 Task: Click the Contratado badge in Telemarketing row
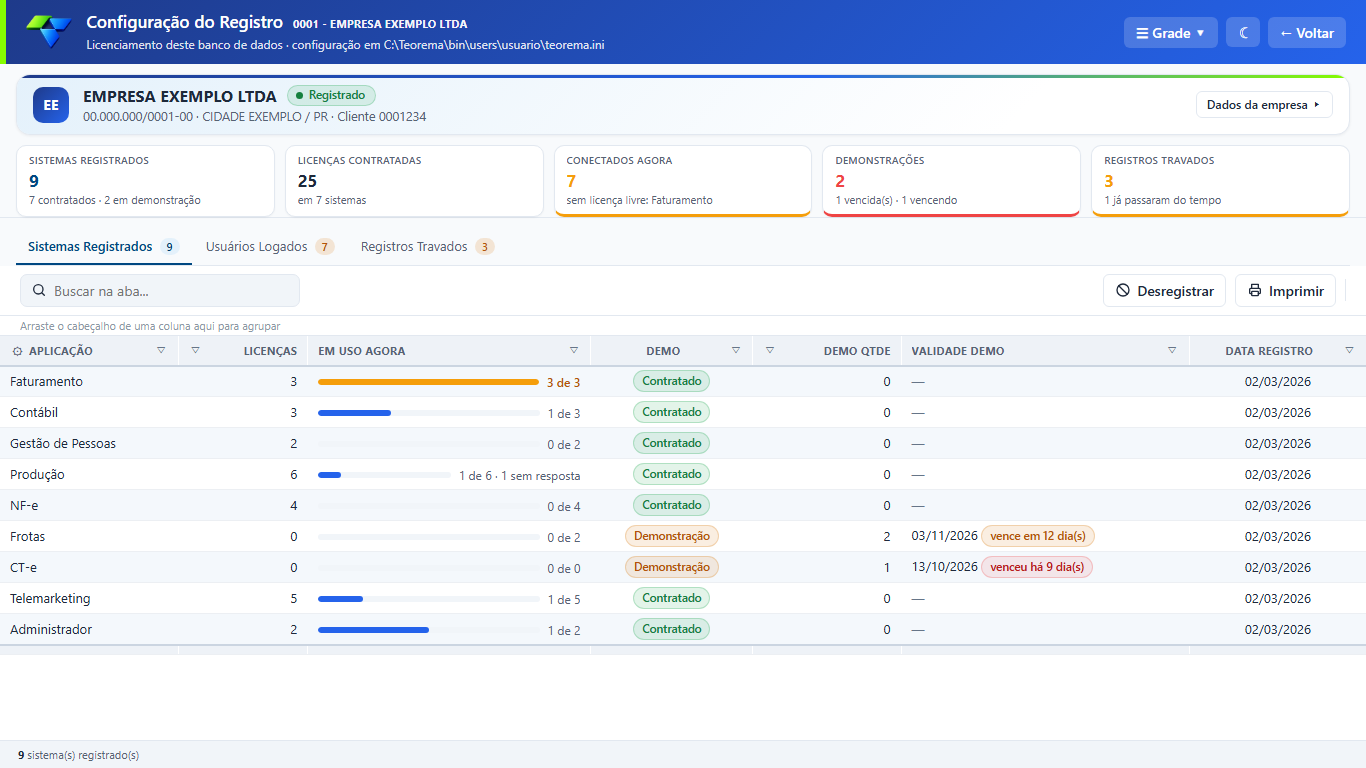tap(671, 598)
